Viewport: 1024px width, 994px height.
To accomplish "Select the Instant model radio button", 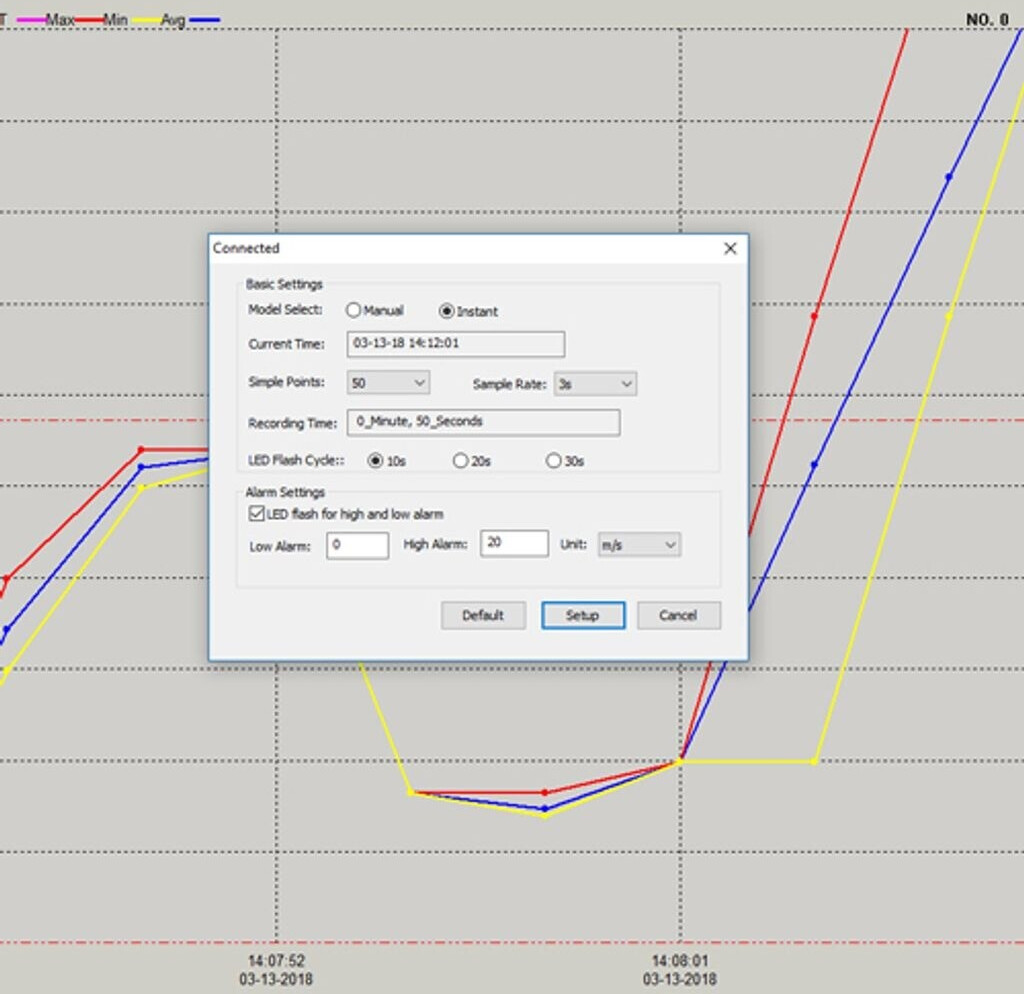I will [x=446, y=311].
